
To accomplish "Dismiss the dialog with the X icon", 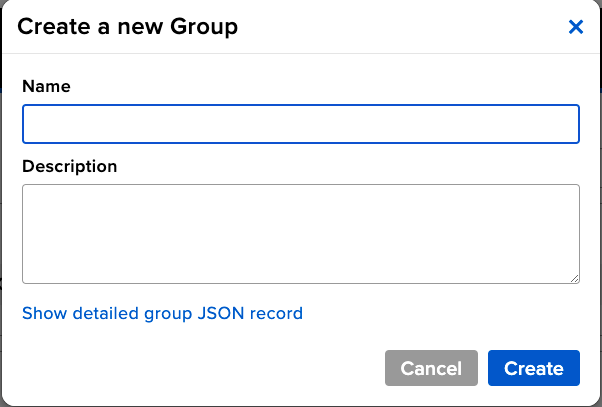I will tap(576, 27).
